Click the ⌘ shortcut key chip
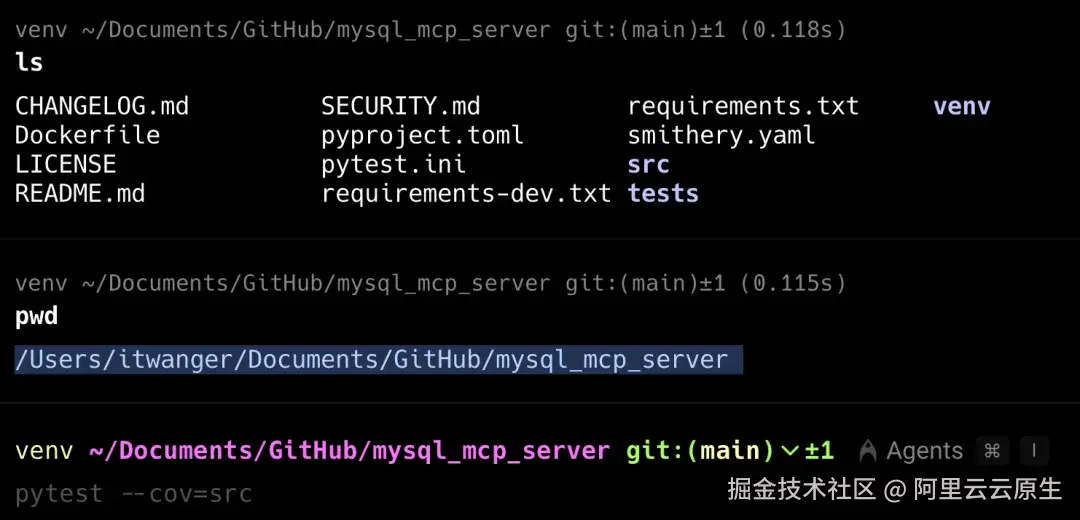Viewport: 1080px width, 520px height. [992, 451]
